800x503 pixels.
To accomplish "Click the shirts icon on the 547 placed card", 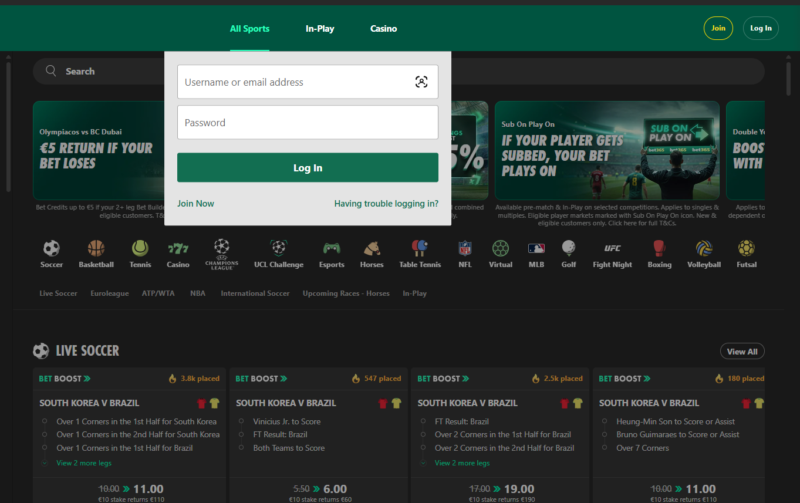I will pyautogui.click(x=390, y=403).
